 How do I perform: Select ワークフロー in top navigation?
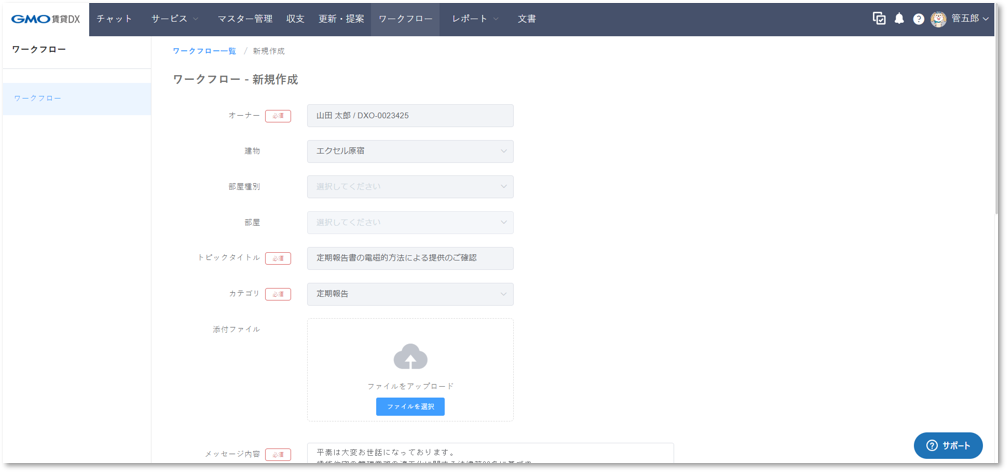(x=405, y=19)
